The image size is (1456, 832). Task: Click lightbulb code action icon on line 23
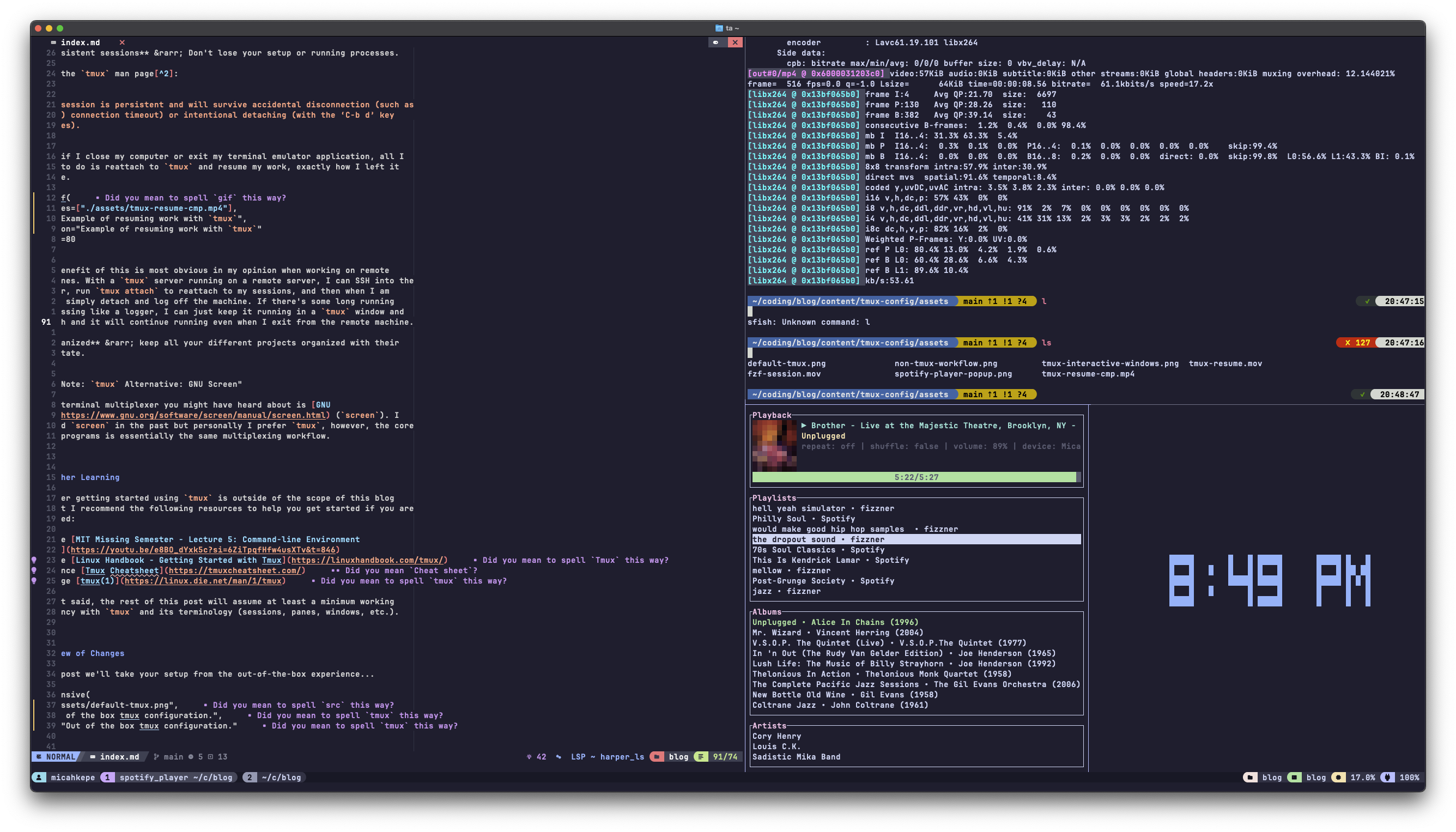34,560
